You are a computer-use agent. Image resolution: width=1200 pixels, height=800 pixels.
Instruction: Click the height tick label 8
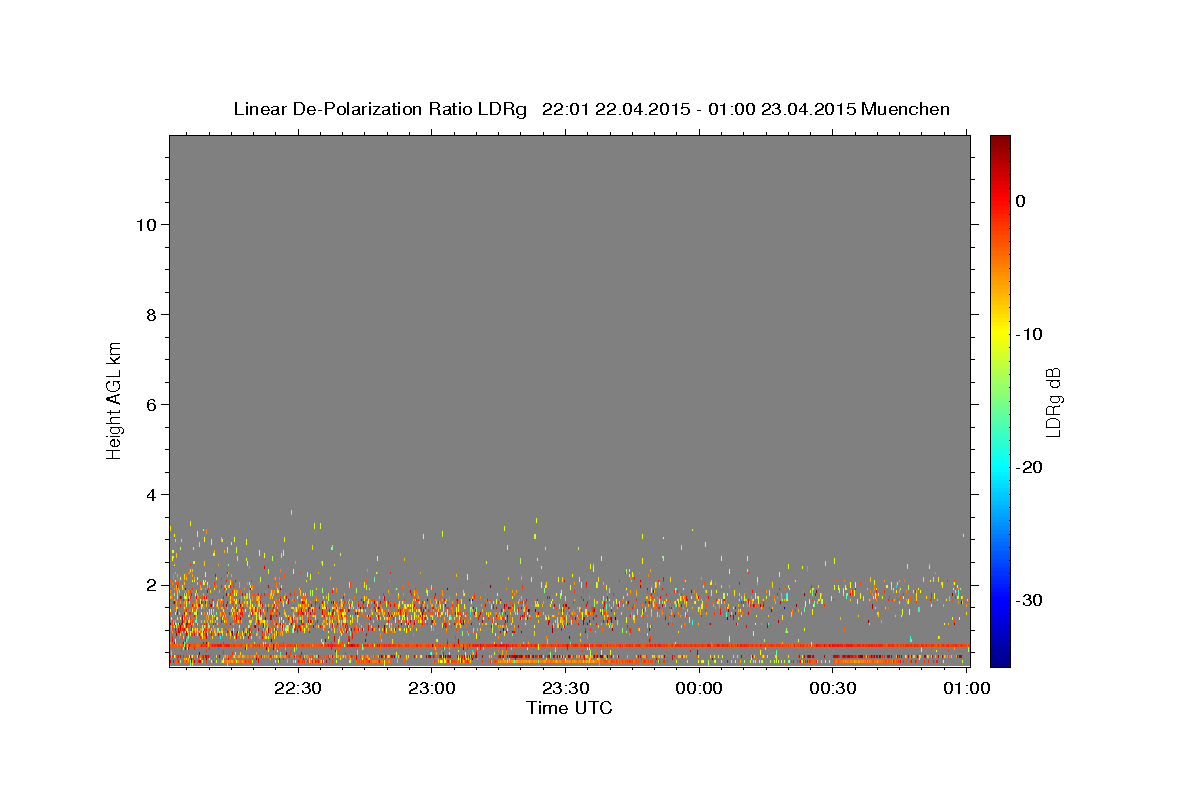[x=149, y=314]
